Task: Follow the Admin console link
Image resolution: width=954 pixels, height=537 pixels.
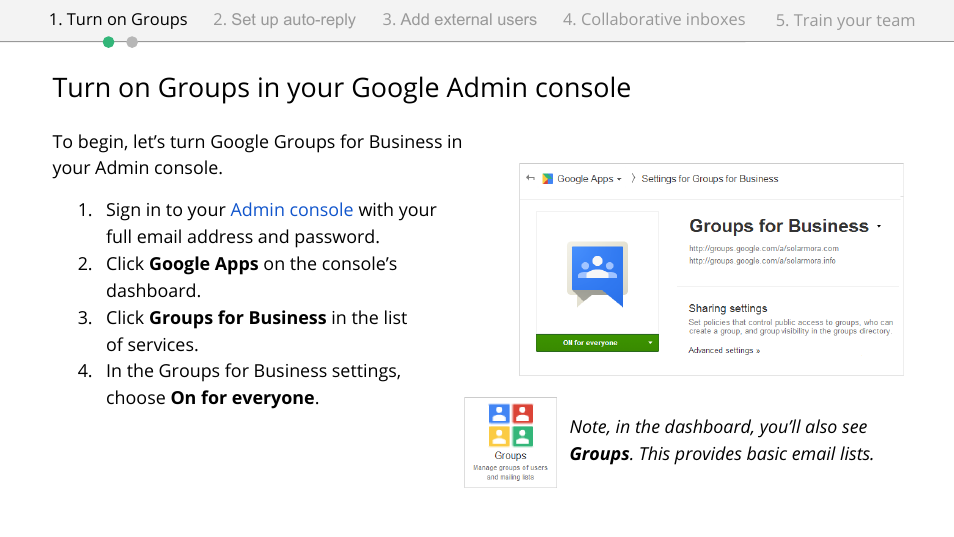Action: coord(291,210)
